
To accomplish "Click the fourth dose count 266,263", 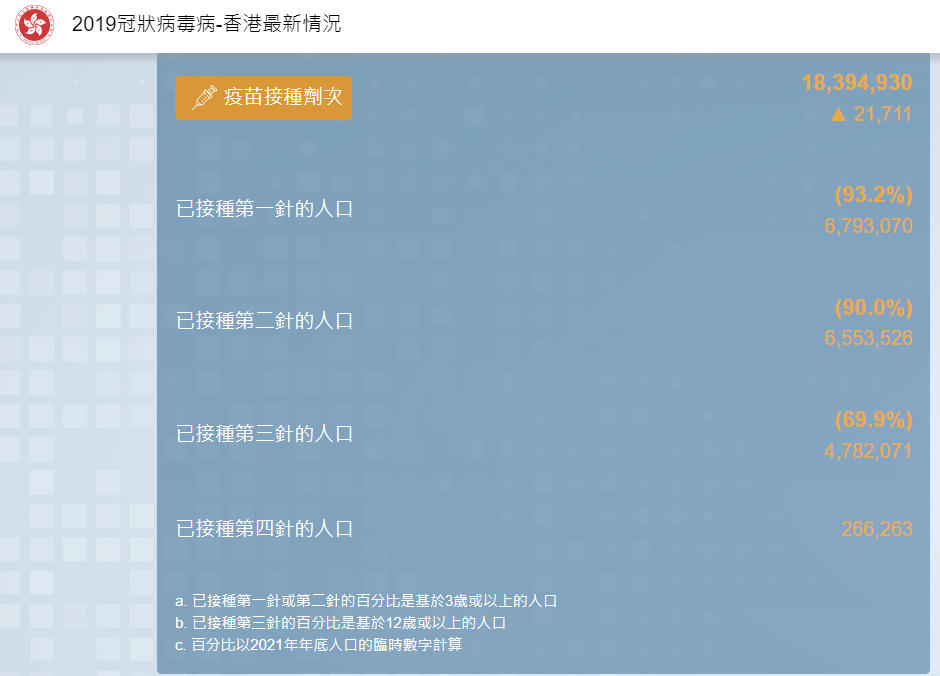I will coord(876,529).
